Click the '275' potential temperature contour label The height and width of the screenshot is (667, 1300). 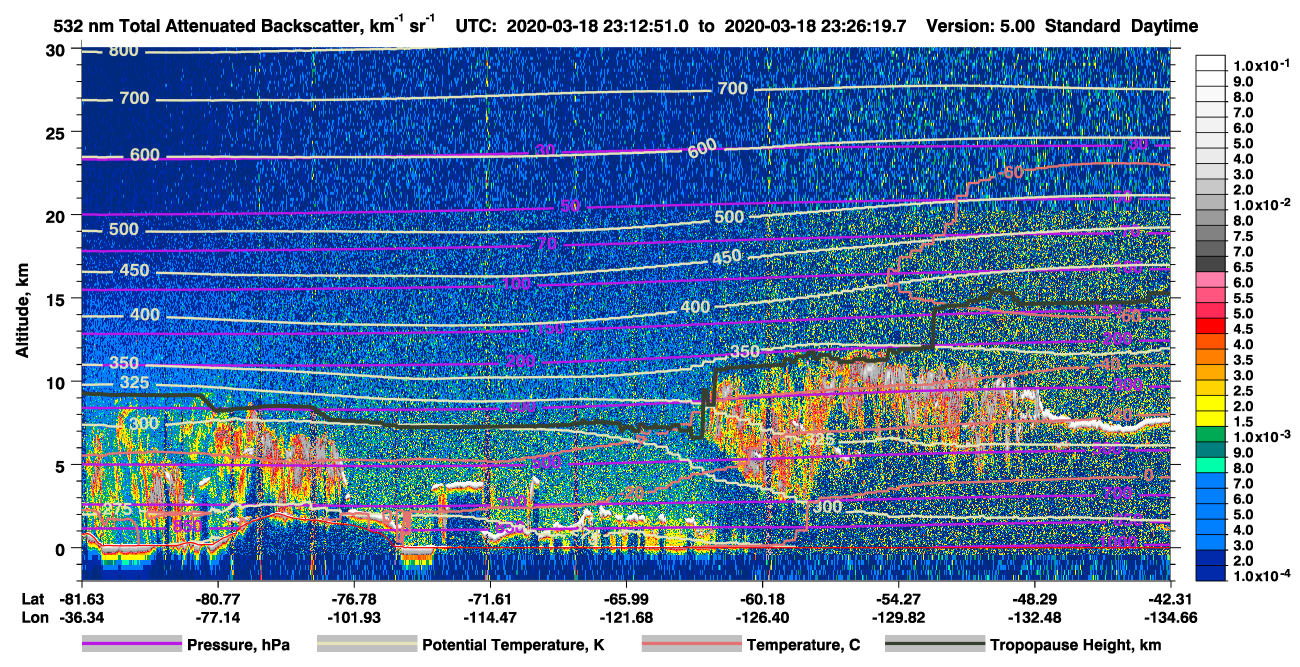point(117,510)
